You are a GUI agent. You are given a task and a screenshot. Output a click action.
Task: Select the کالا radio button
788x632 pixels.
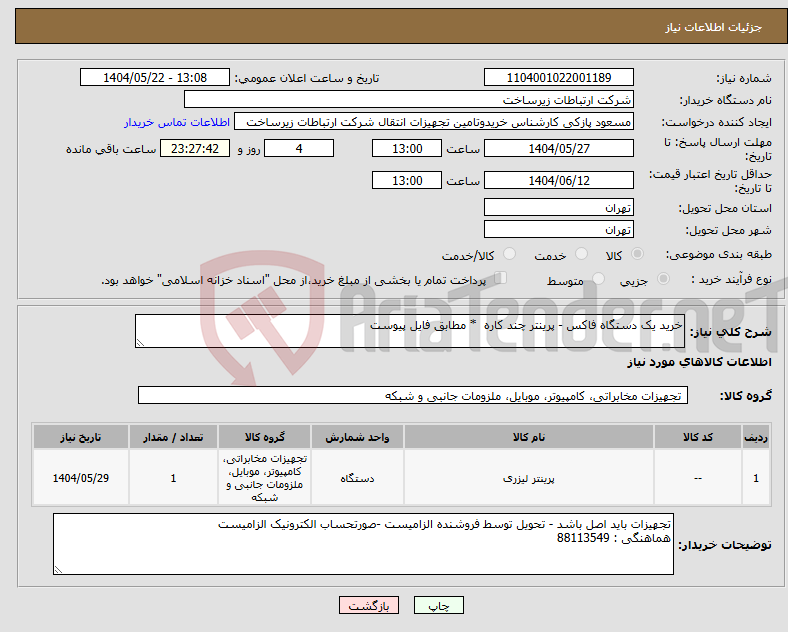coord(637,254)
